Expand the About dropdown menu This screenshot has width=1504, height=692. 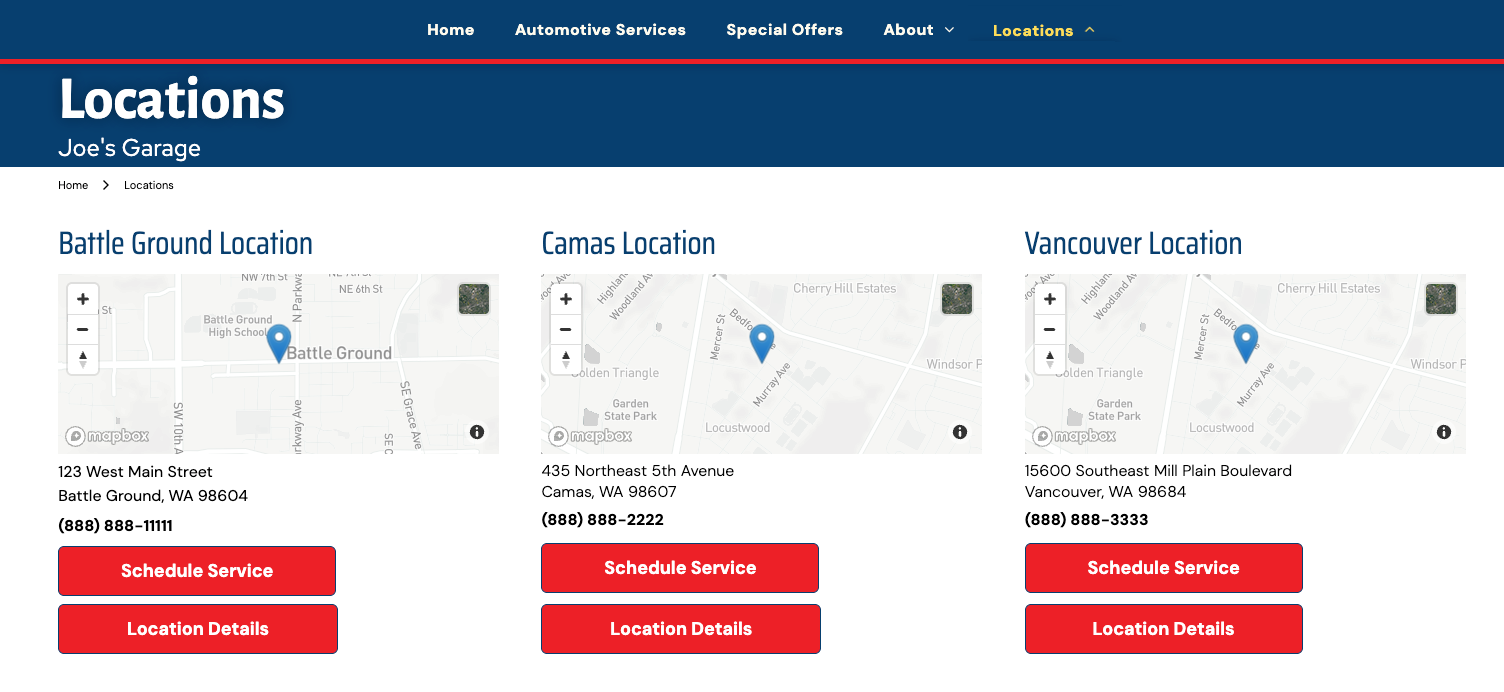pos(919,30)
